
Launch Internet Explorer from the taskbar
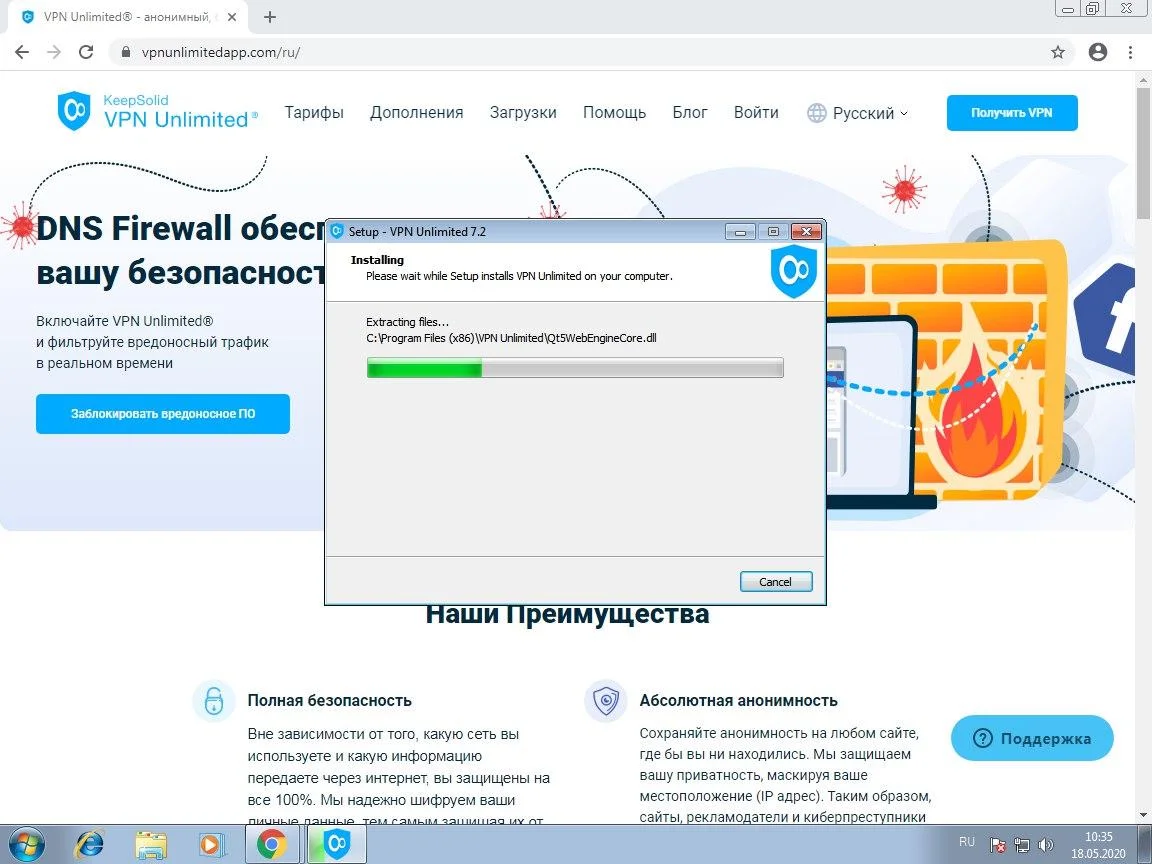click(90, 844)
